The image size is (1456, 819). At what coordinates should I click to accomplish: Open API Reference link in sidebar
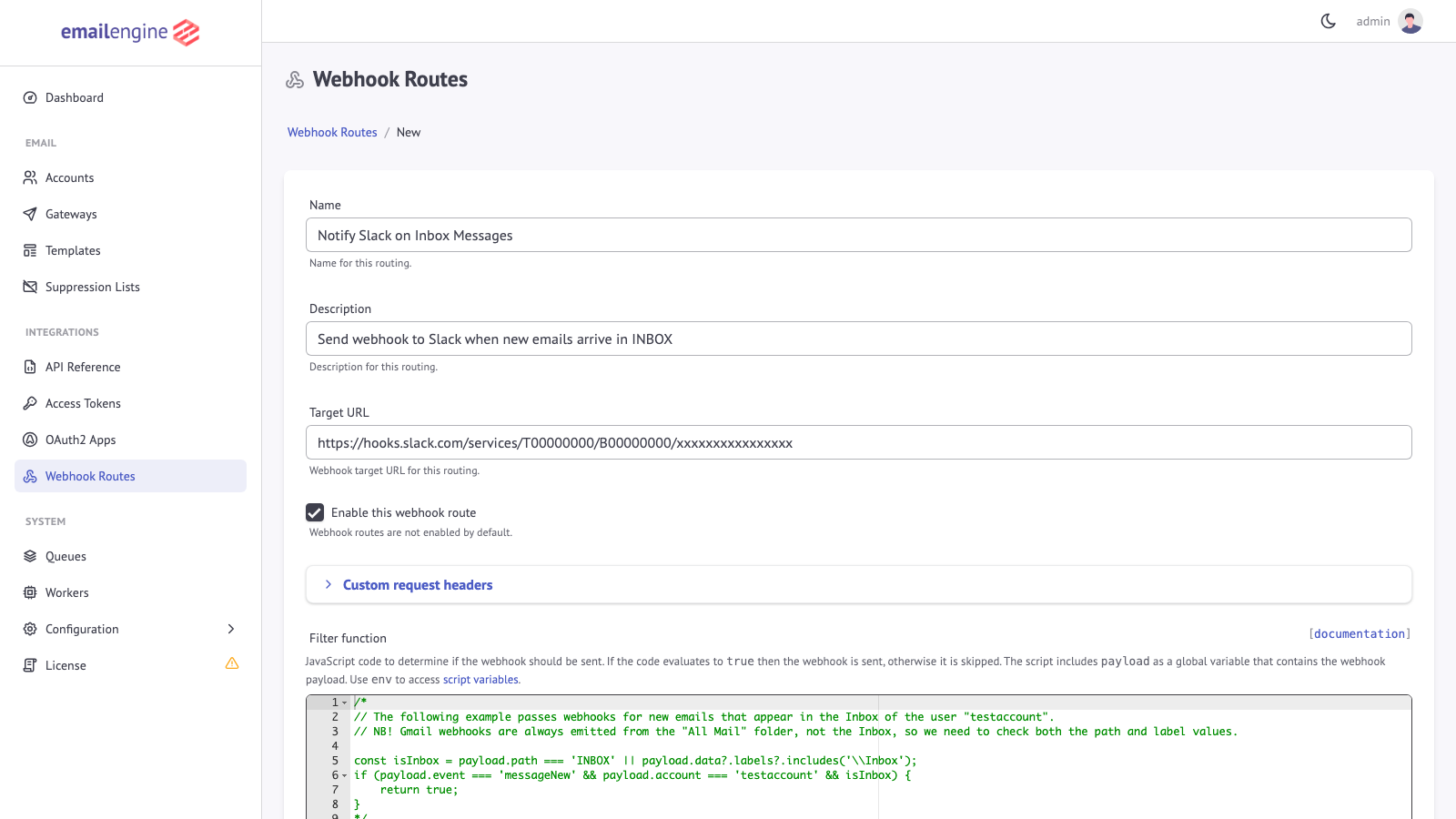[130, 367]
